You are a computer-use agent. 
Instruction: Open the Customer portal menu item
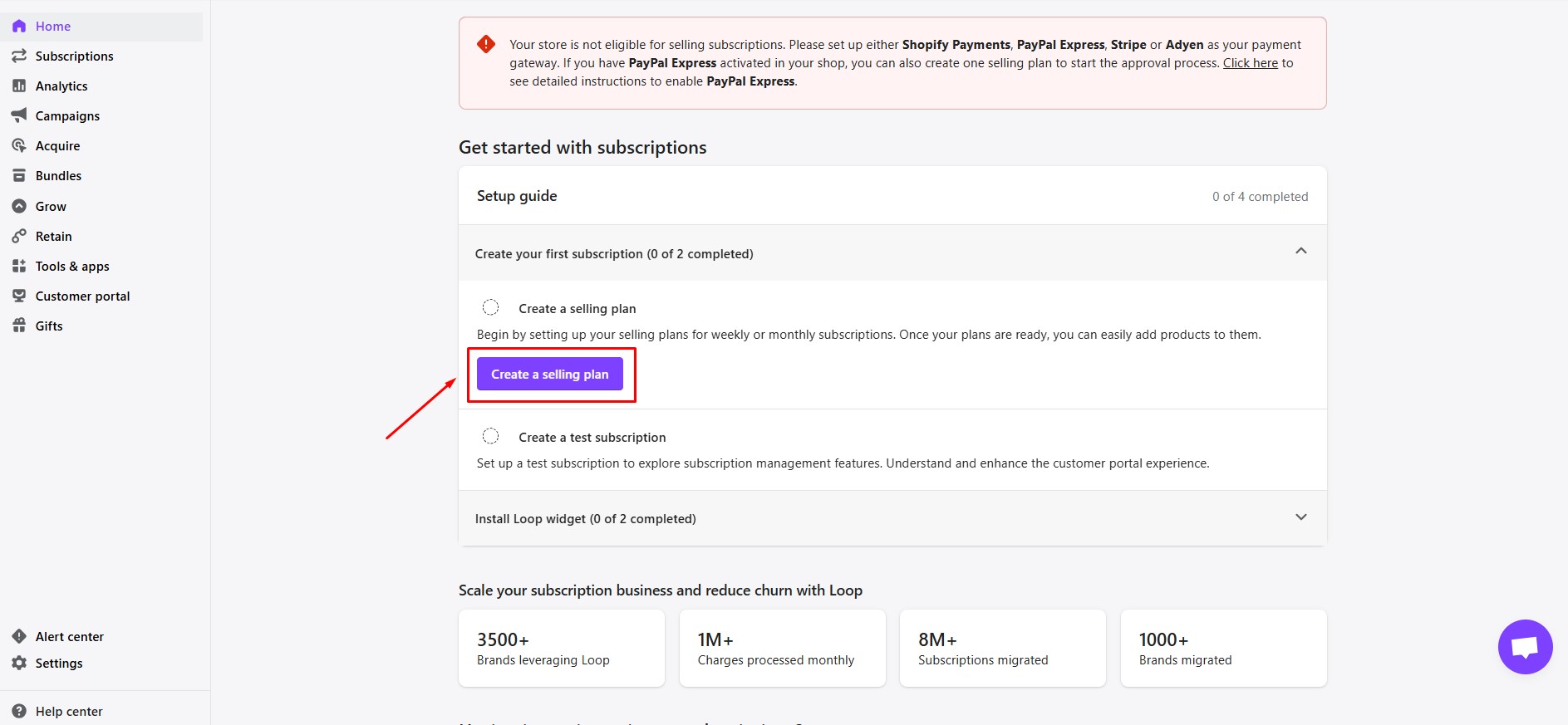pyautogui.click(x=82, y=296)
